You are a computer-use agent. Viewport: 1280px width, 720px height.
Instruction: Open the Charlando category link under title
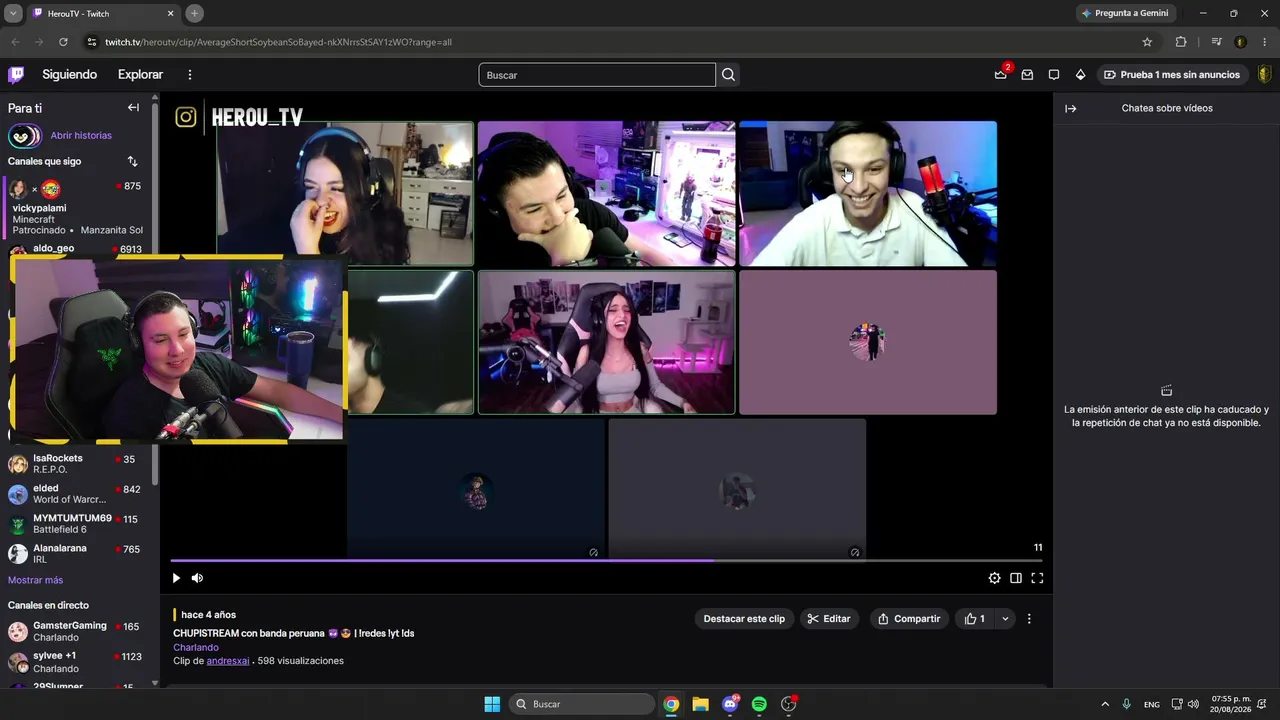click(x=196, y=647)
